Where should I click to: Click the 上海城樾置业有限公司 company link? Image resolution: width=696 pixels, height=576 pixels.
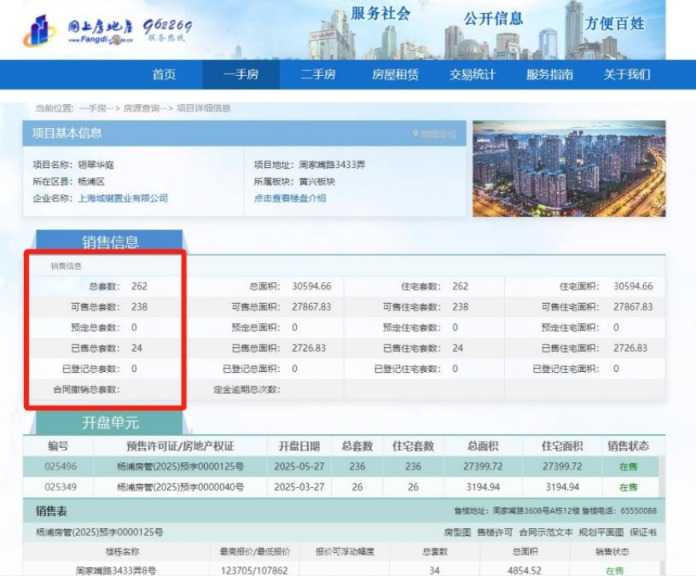(x=123, y=199)
